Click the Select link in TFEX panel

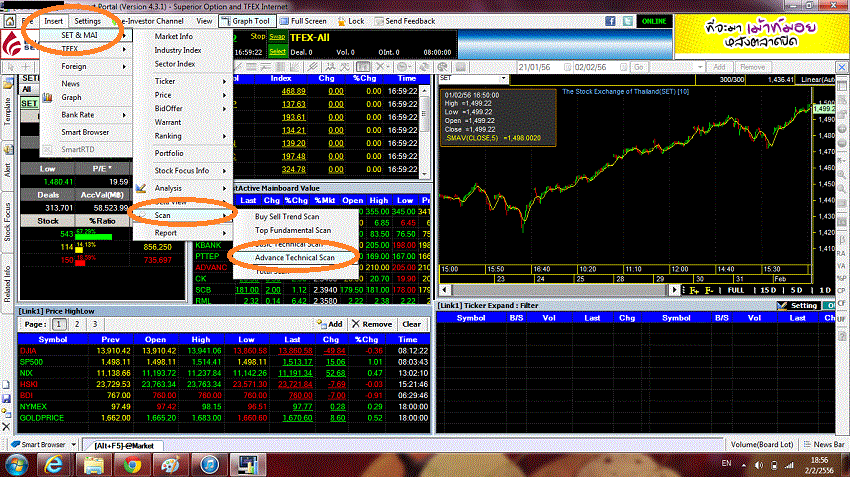[x=277, y=51]
